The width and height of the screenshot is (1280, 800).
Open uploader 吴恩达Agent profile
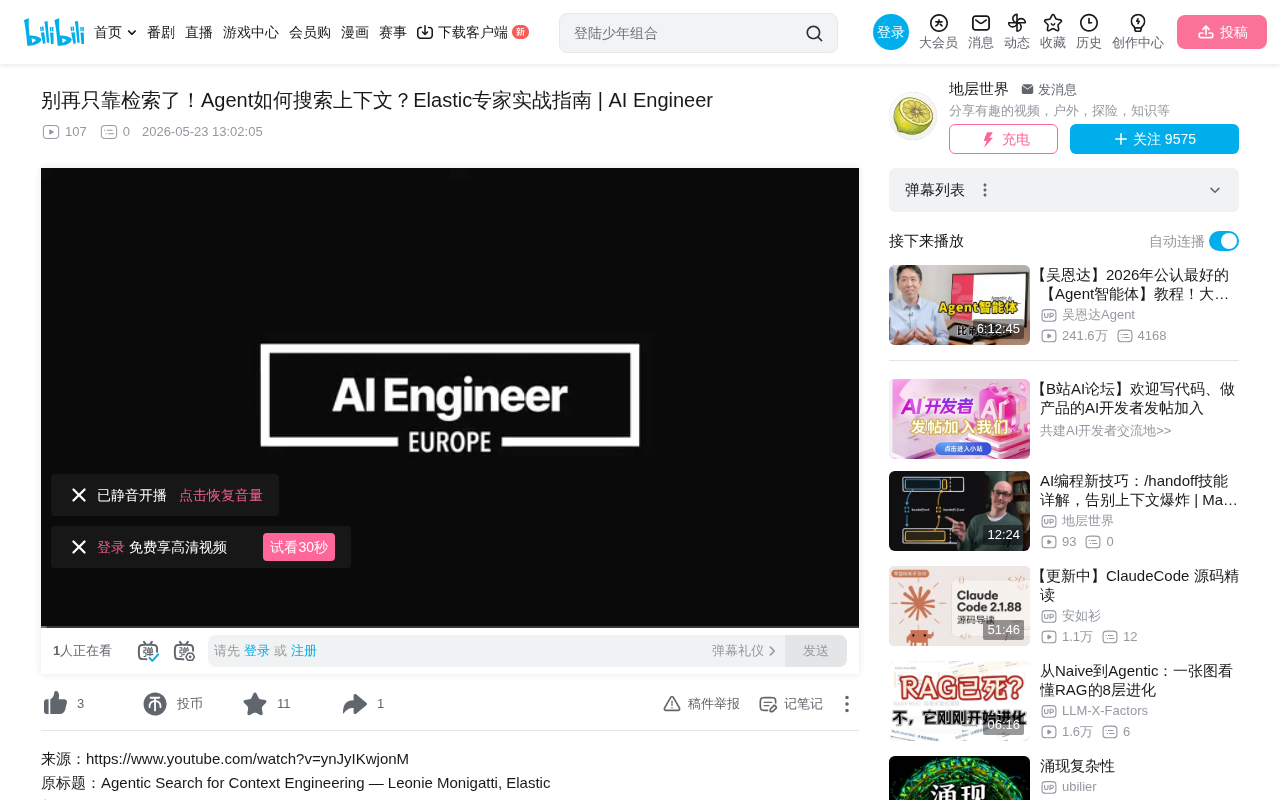click(x=1098, y=315)
